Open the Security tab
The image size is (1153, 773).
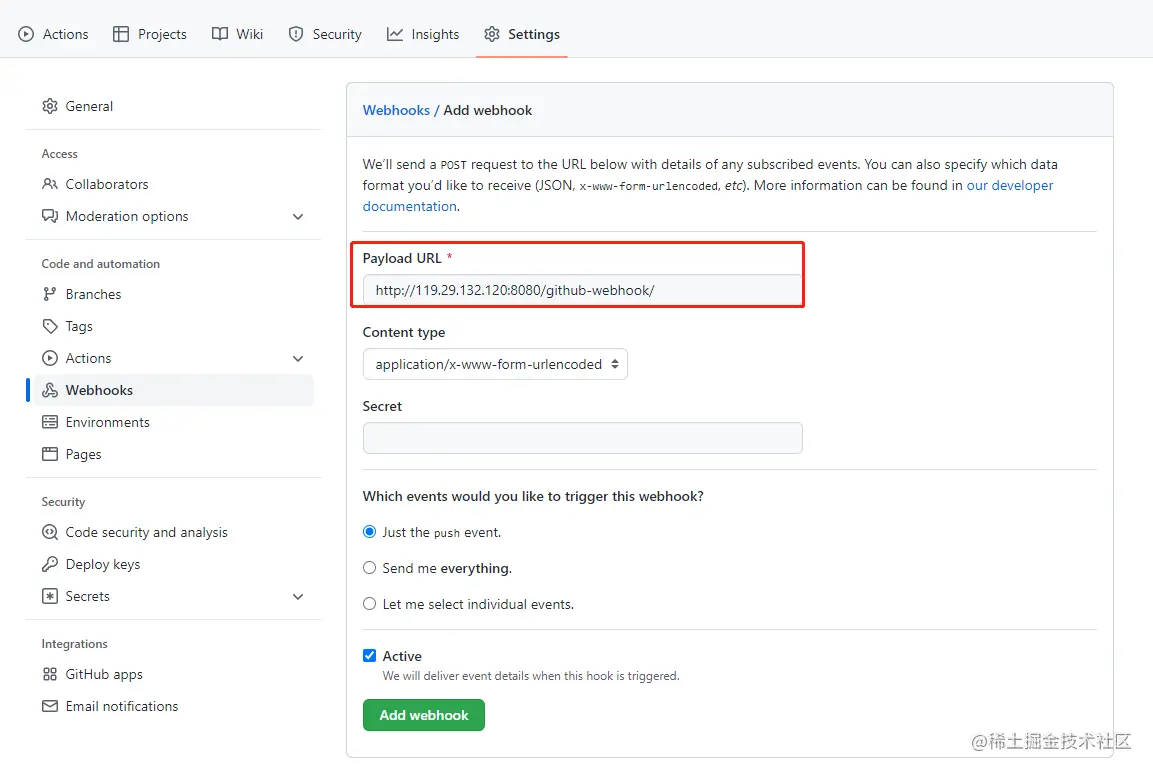click(x=325, y=34)
